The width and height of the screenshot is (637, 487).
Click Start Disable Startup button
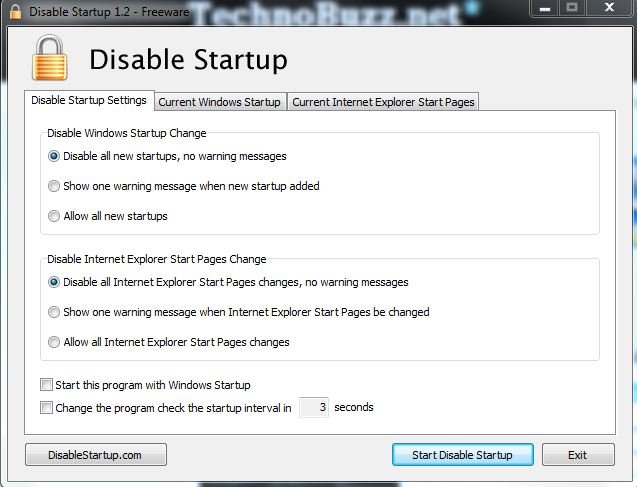pos(463,455)
